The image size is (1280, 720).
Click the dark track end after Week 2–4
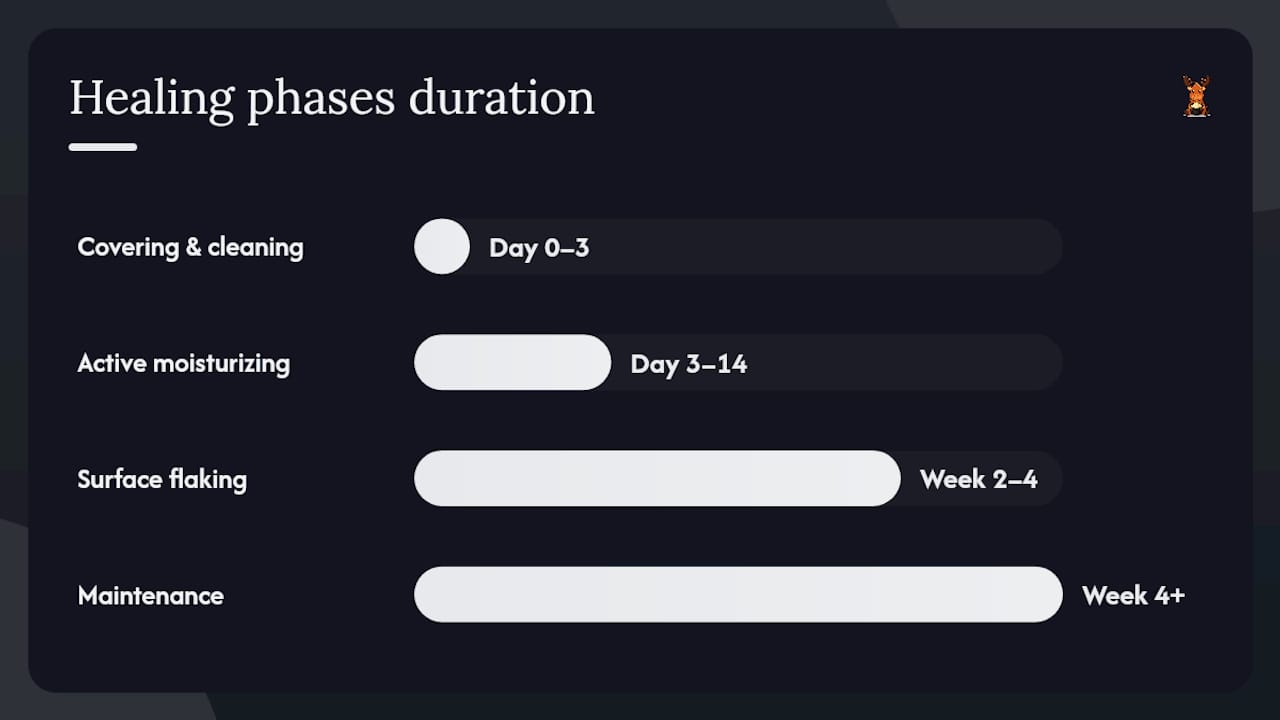tap(1050, 478)
